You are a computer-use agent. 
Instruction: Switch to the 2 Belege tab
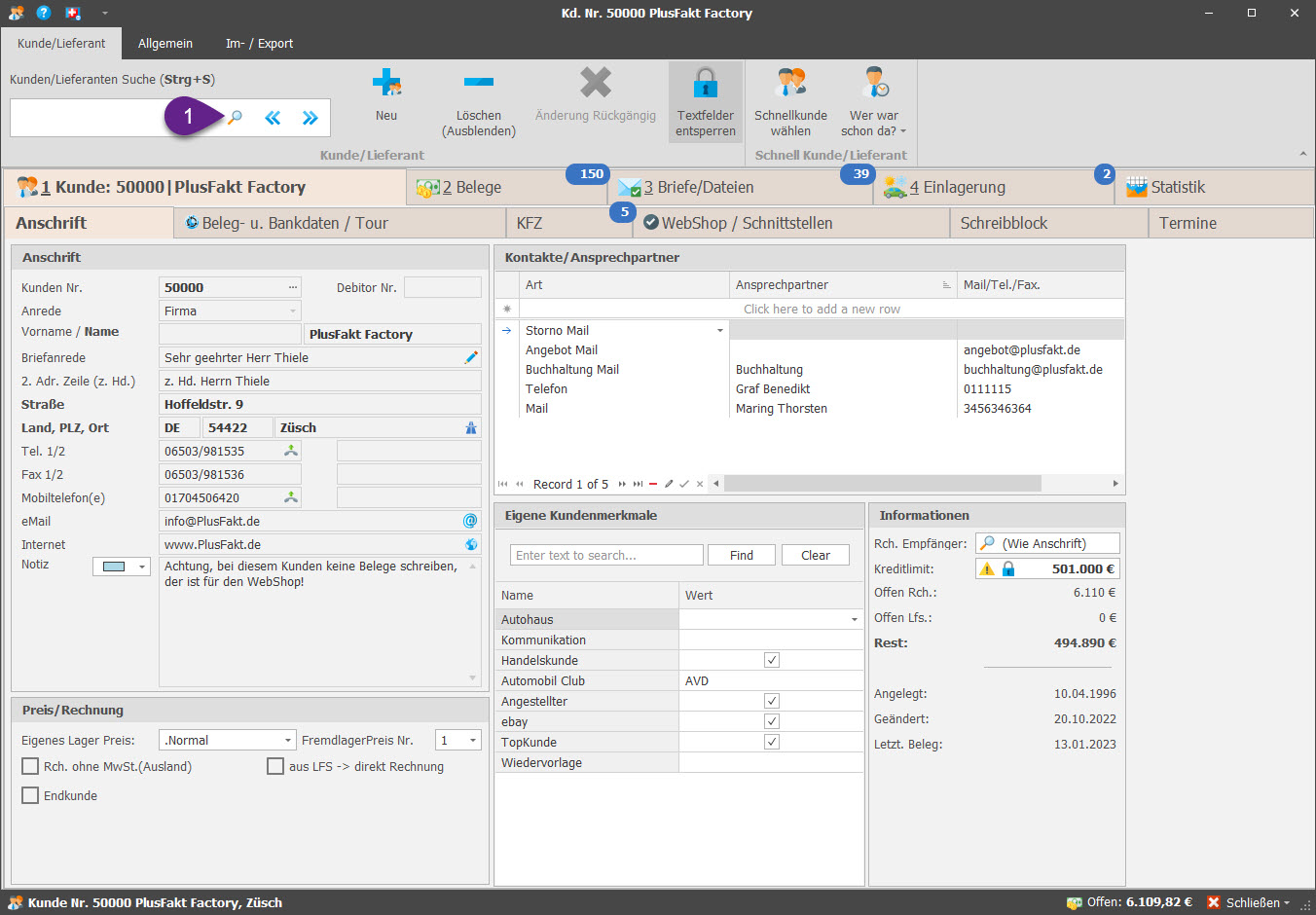pyautogui.click(x=472, y=188)
